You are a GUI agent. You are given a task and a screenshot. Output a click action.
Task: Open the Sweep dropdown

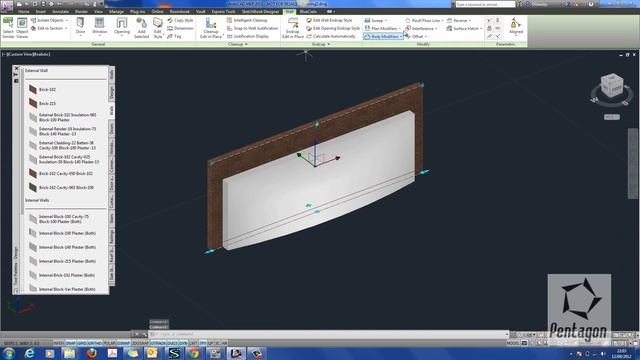coord(376,20)
